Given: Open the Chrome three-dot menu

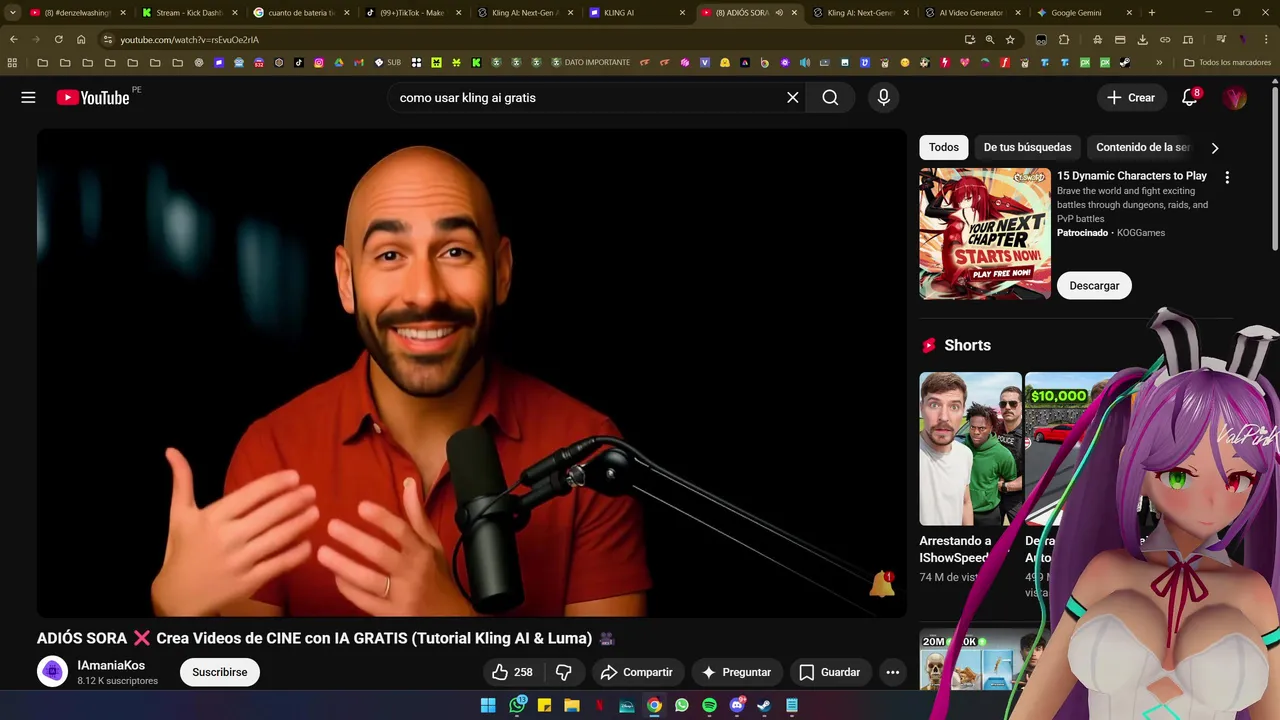Looking at the screenshot, I should point(1266,39).
